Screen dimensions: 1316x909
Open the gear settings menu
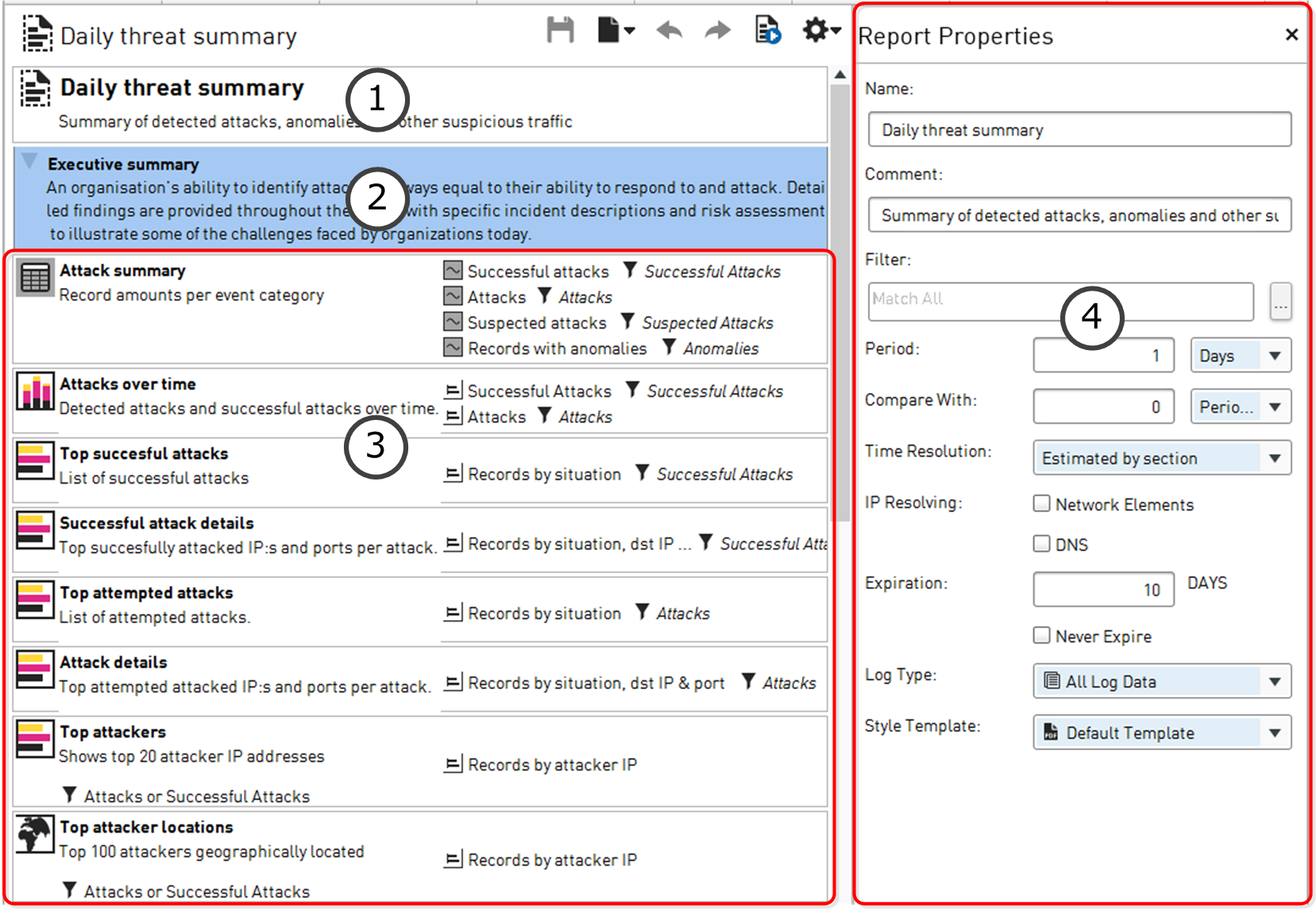(820, 31)
